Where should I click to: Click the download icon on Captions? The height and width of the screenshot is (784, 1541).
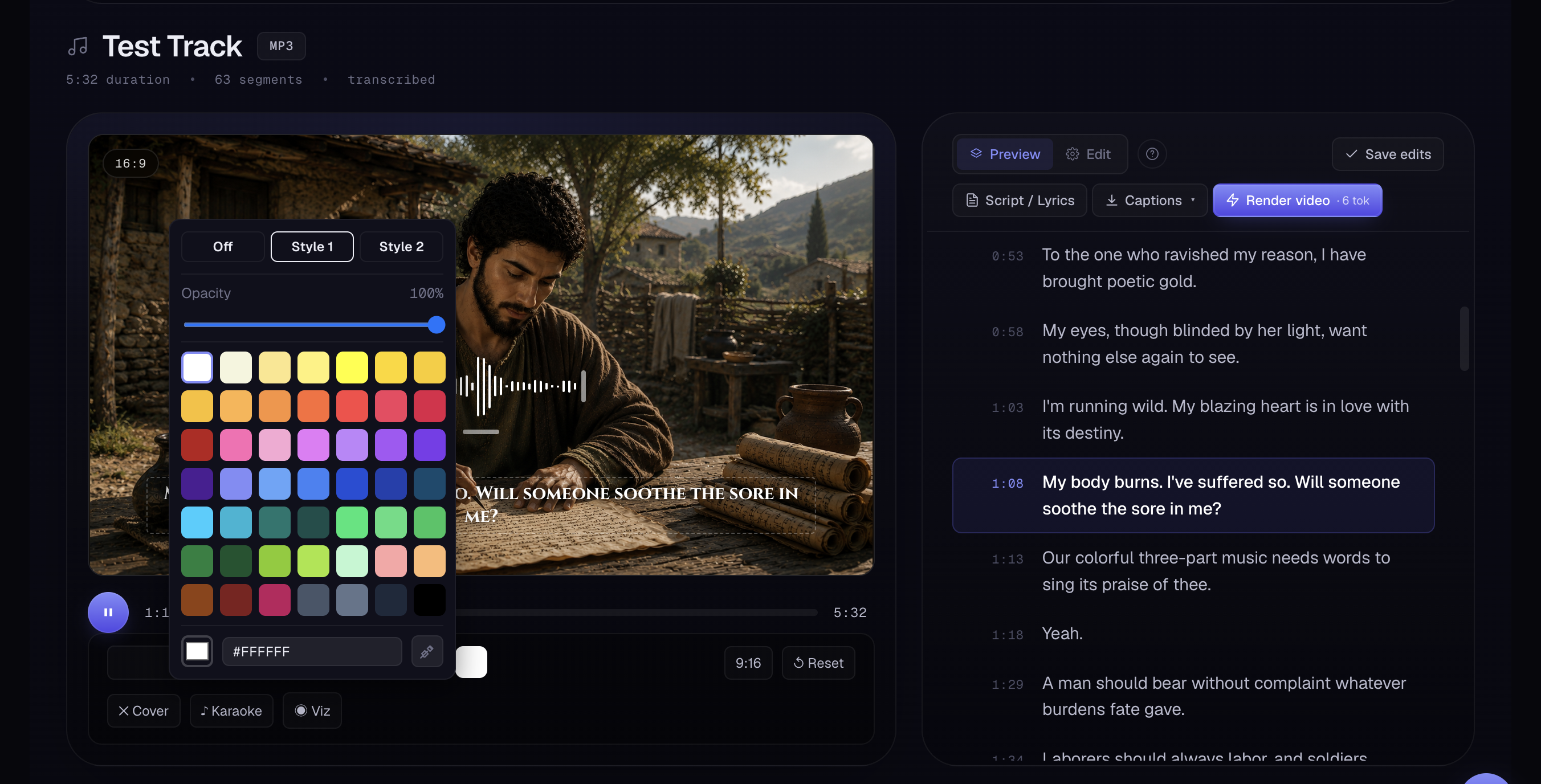pyautogui.click(x=1111, y=201)
